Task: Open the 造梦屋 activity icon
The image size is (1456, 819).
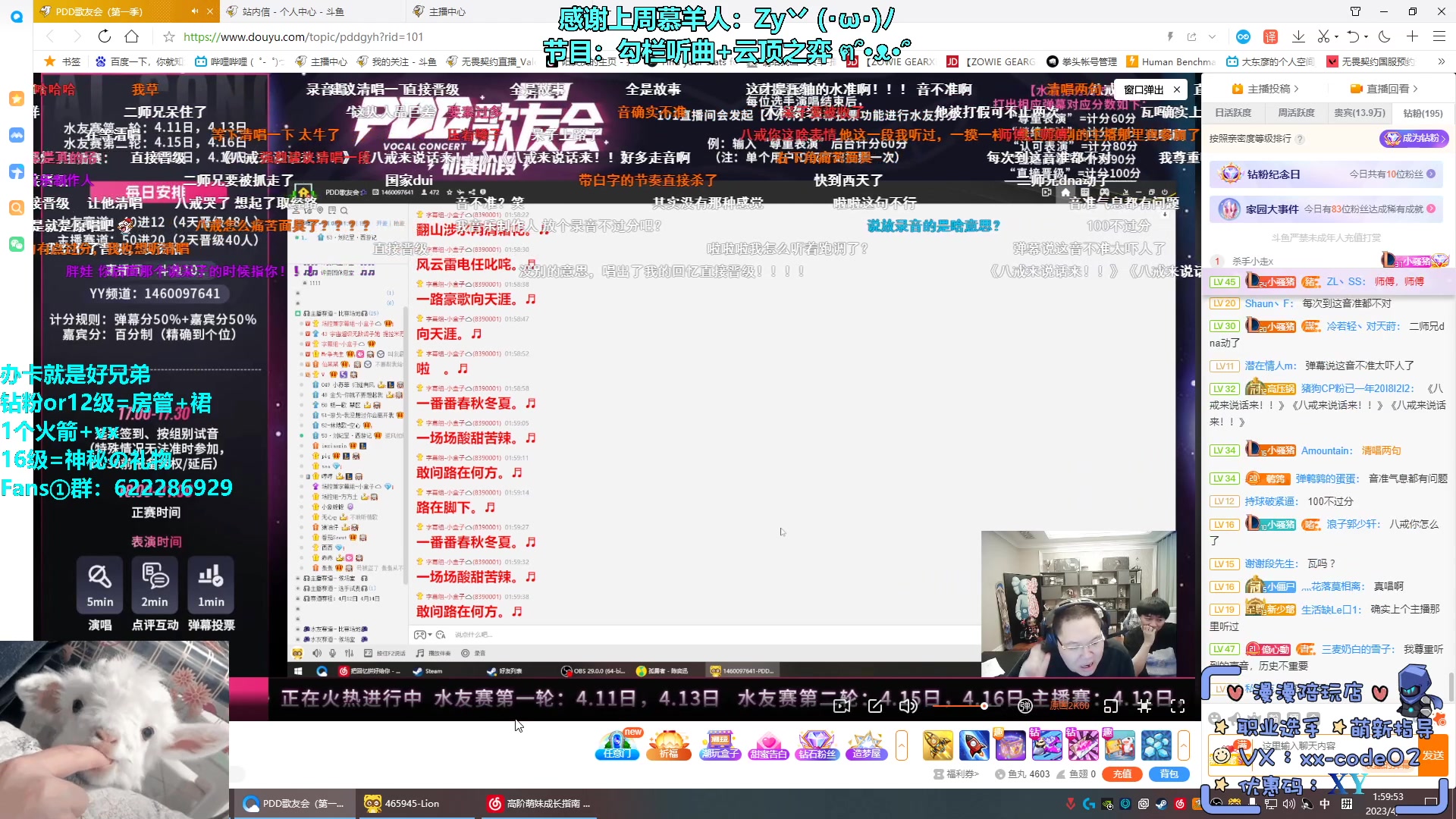Action: tap(866, 744)
